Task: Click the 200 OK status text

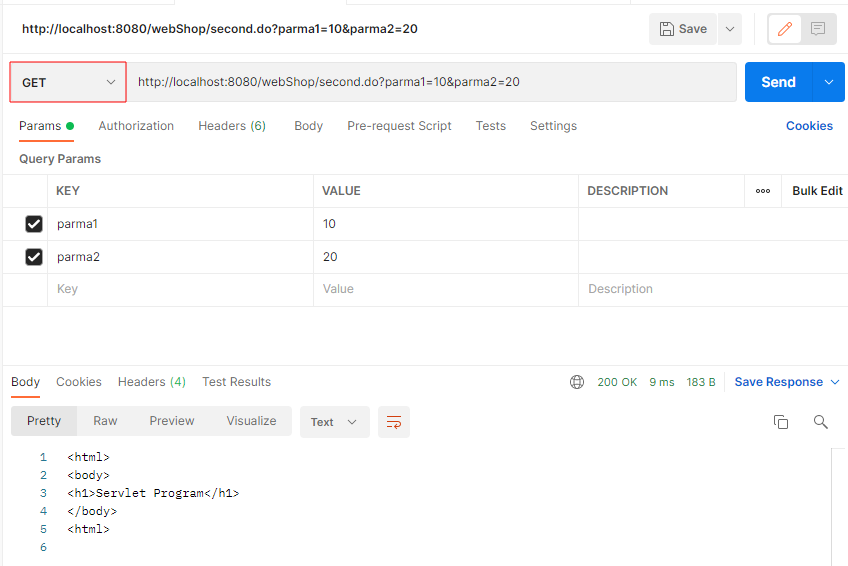Action: click(617, 382)
